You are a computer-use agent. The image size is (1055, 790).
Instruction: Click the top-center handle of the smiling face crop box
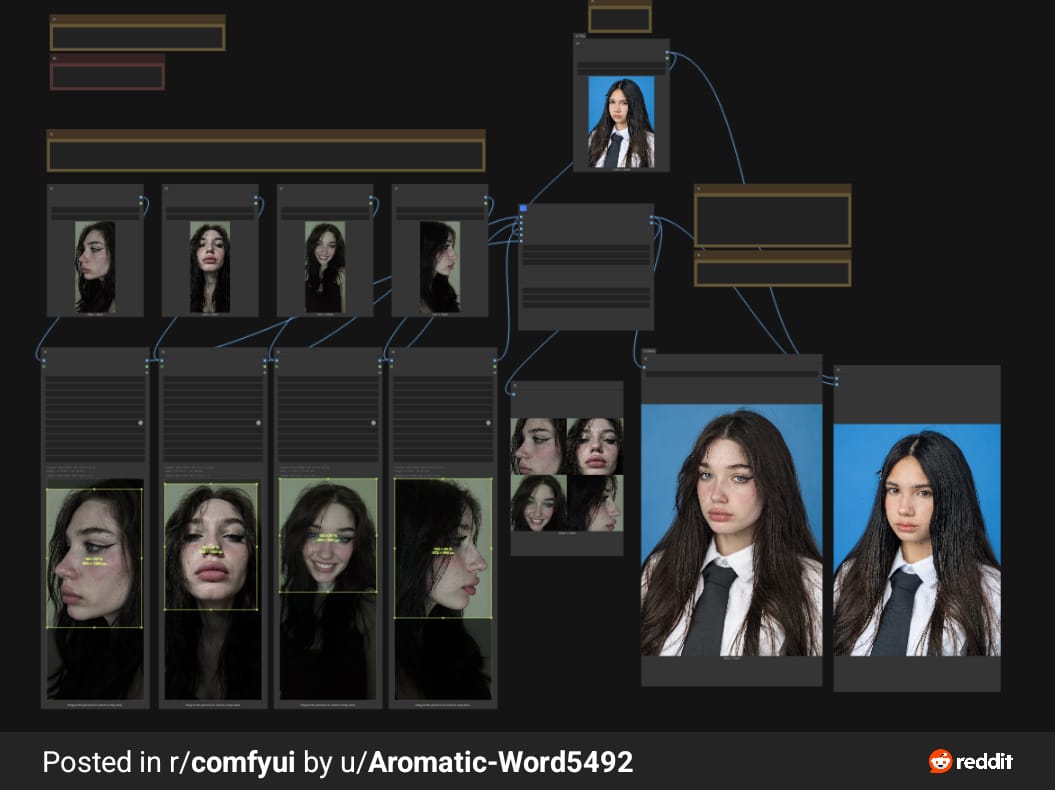click(327, 479)
